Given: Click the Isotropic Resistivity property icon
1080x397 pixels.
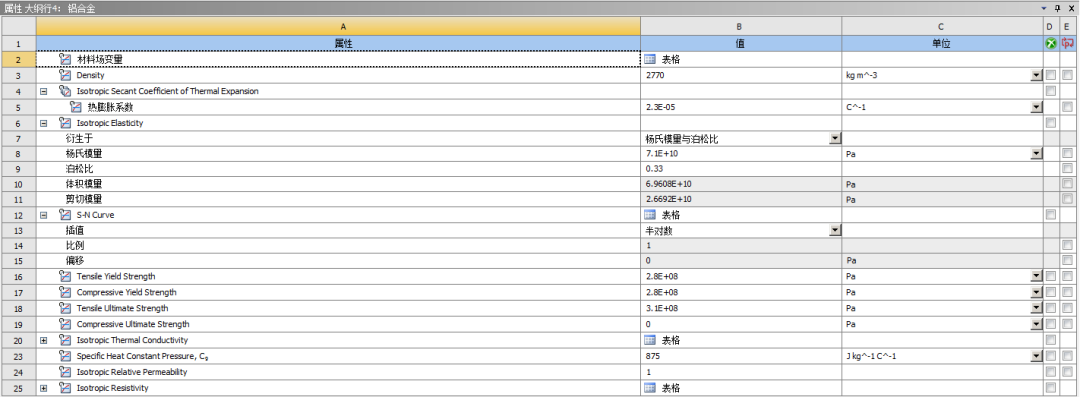Looking at the screenshot, I should tap(65, 388).
